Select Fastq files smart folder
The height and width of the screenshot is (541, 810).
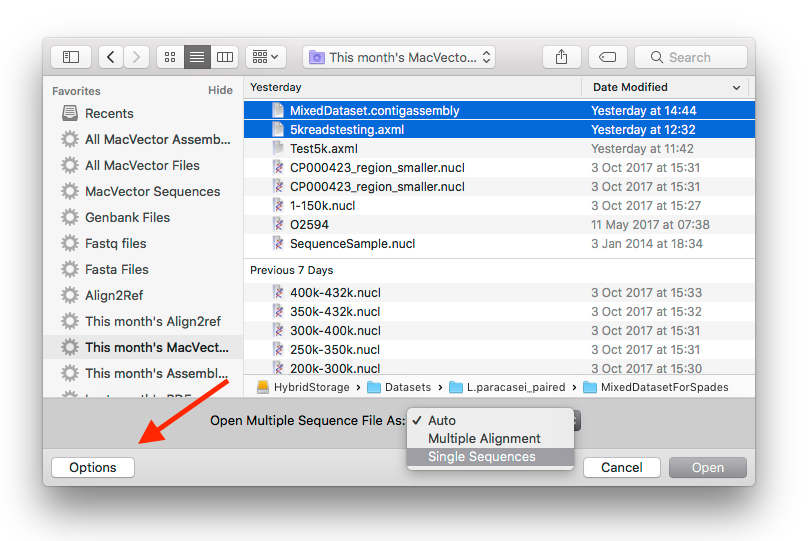[x=115, y=244]
